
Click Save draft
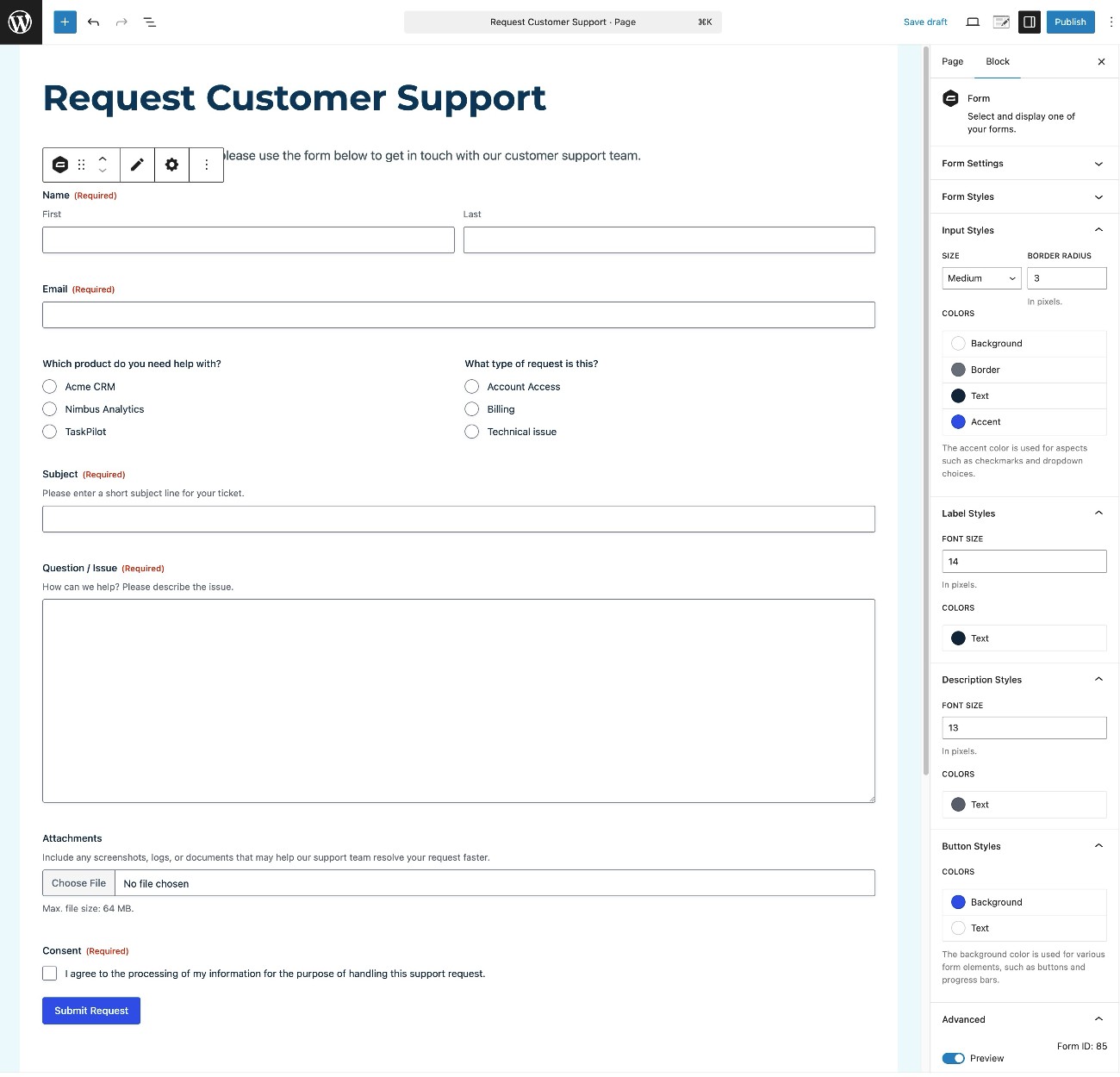click(x=925, y=22)
